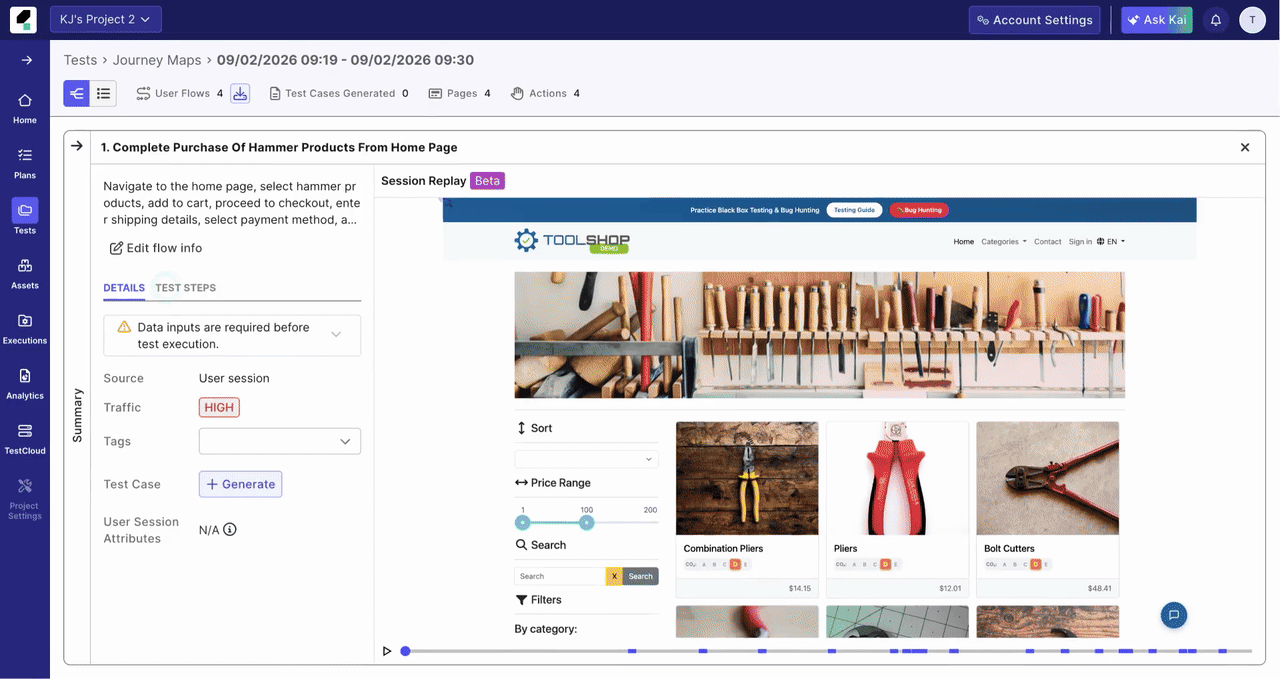
Task: Go to Assets in sidebar
Action: coord(25,273)
